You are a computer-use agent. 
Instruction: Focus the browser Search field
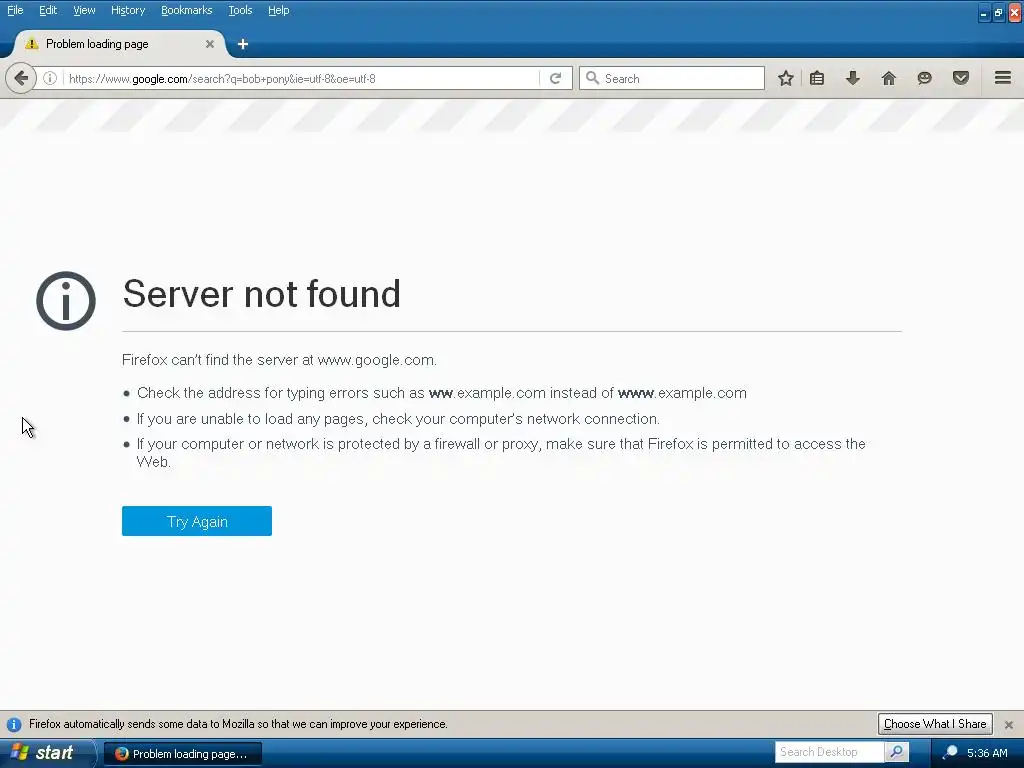672,78
